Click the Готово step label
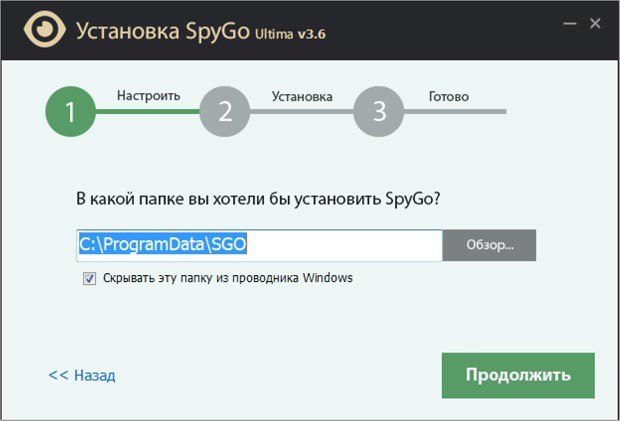Viewport: 620px width, 421px height. [449, 96]
